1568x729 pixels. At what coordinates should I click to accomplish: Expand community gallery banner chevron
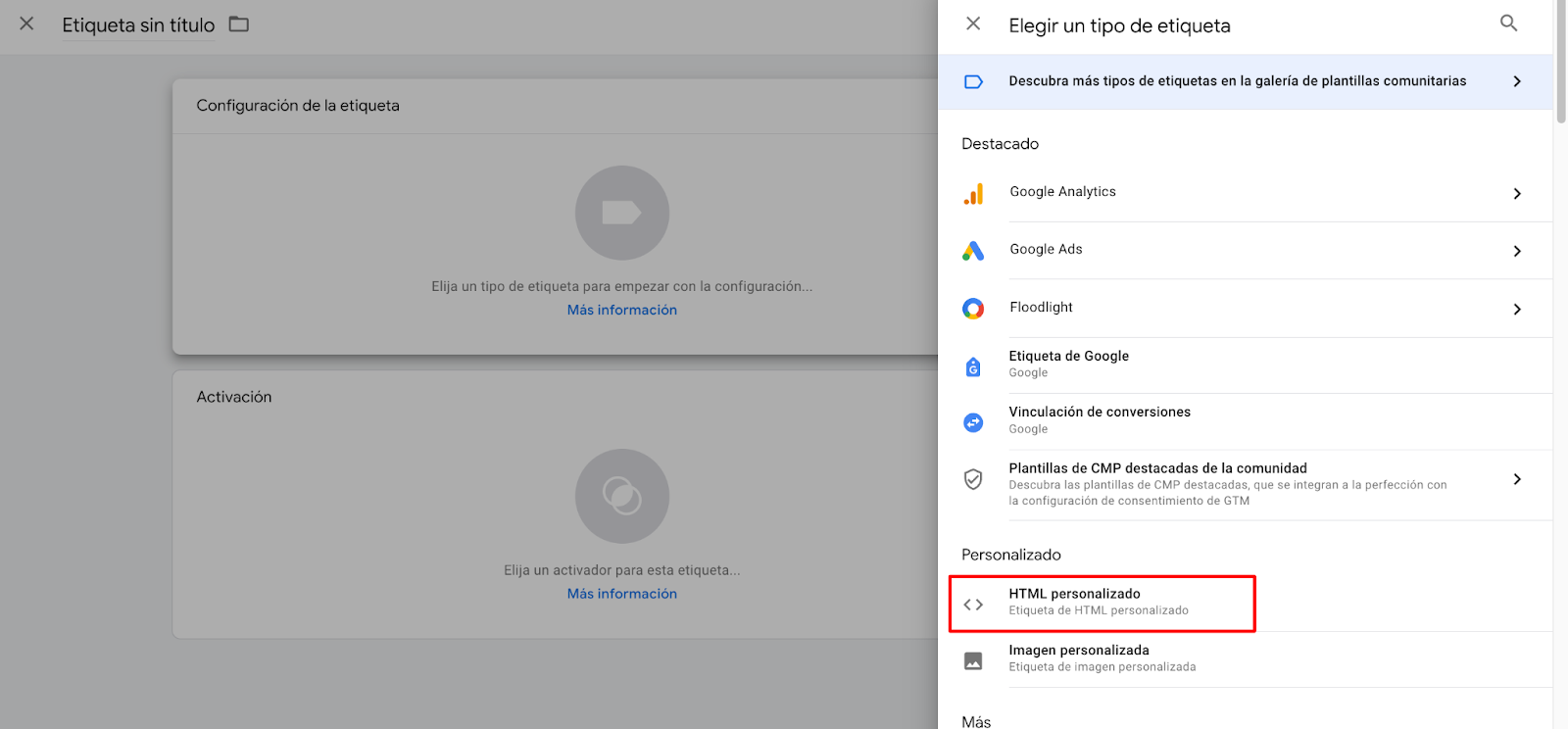(1517, 81)
